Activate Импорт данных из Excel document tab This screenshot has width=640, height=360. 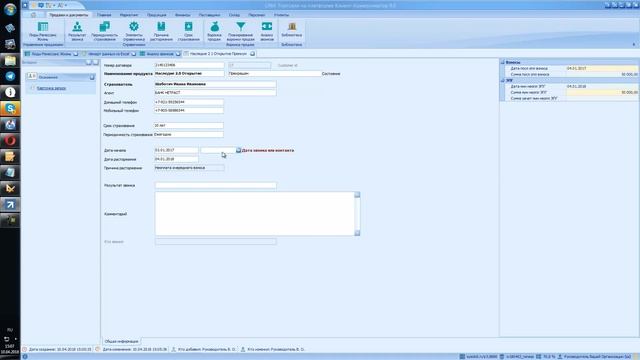109,54
